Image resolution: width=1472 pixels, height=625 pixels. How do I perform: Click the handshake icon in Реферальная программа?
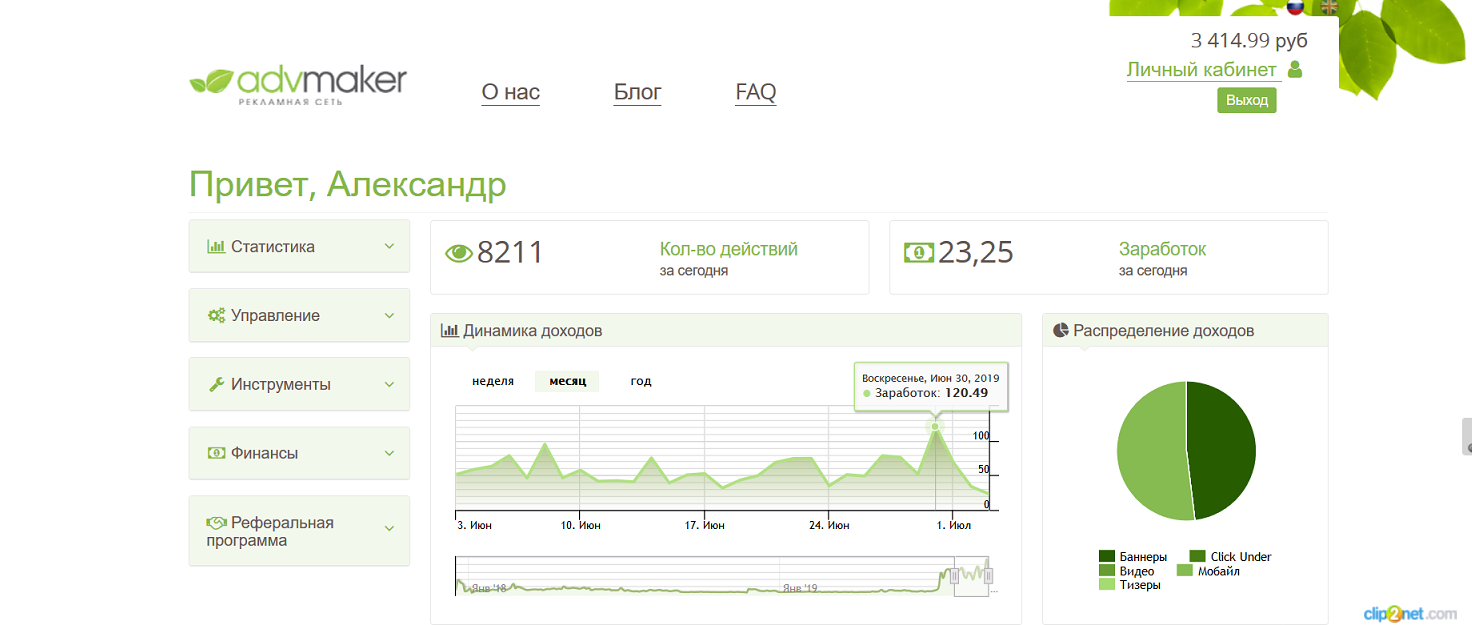[216, 522]
